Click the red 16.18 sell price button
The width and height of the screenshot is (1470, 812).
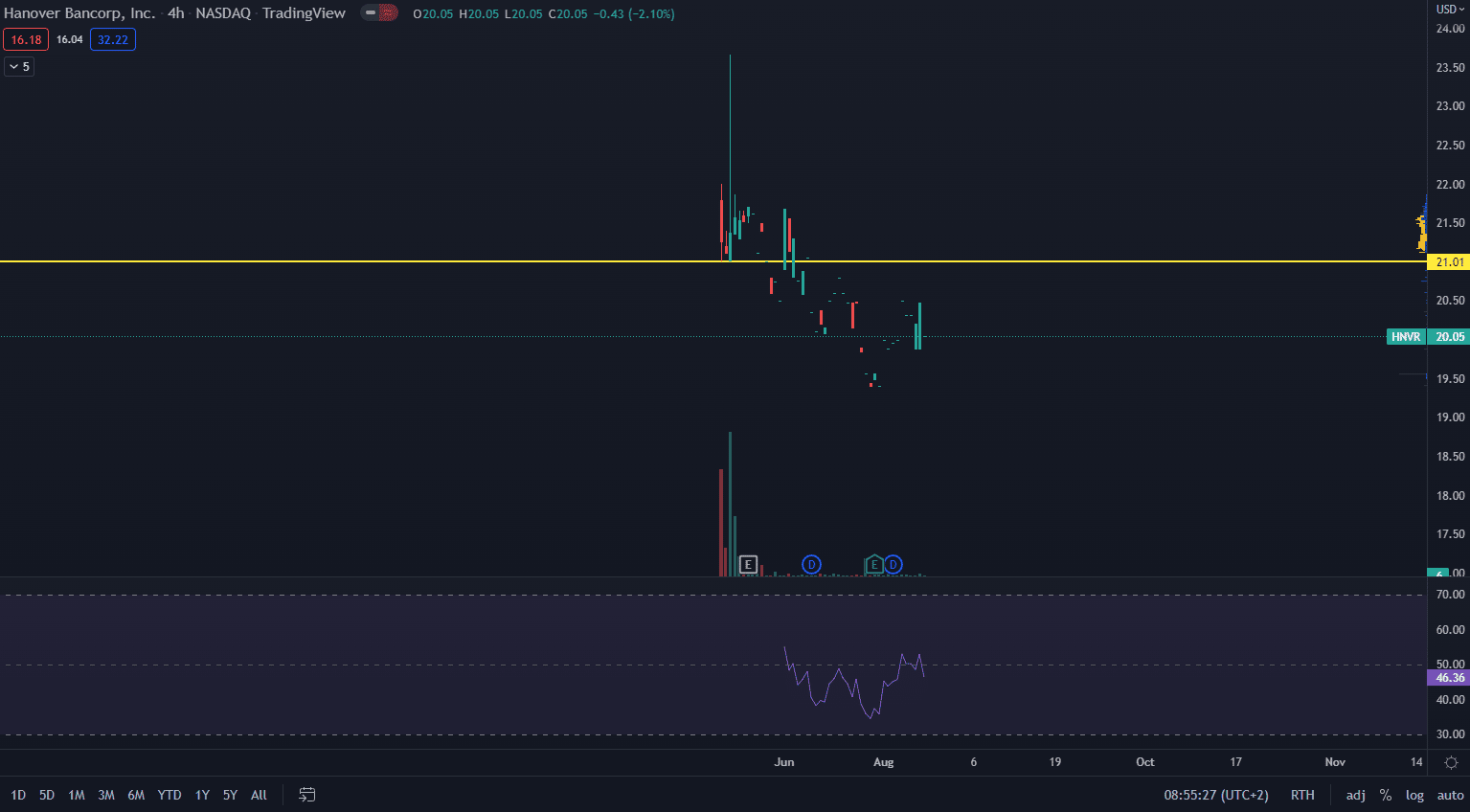coord(26,40)
